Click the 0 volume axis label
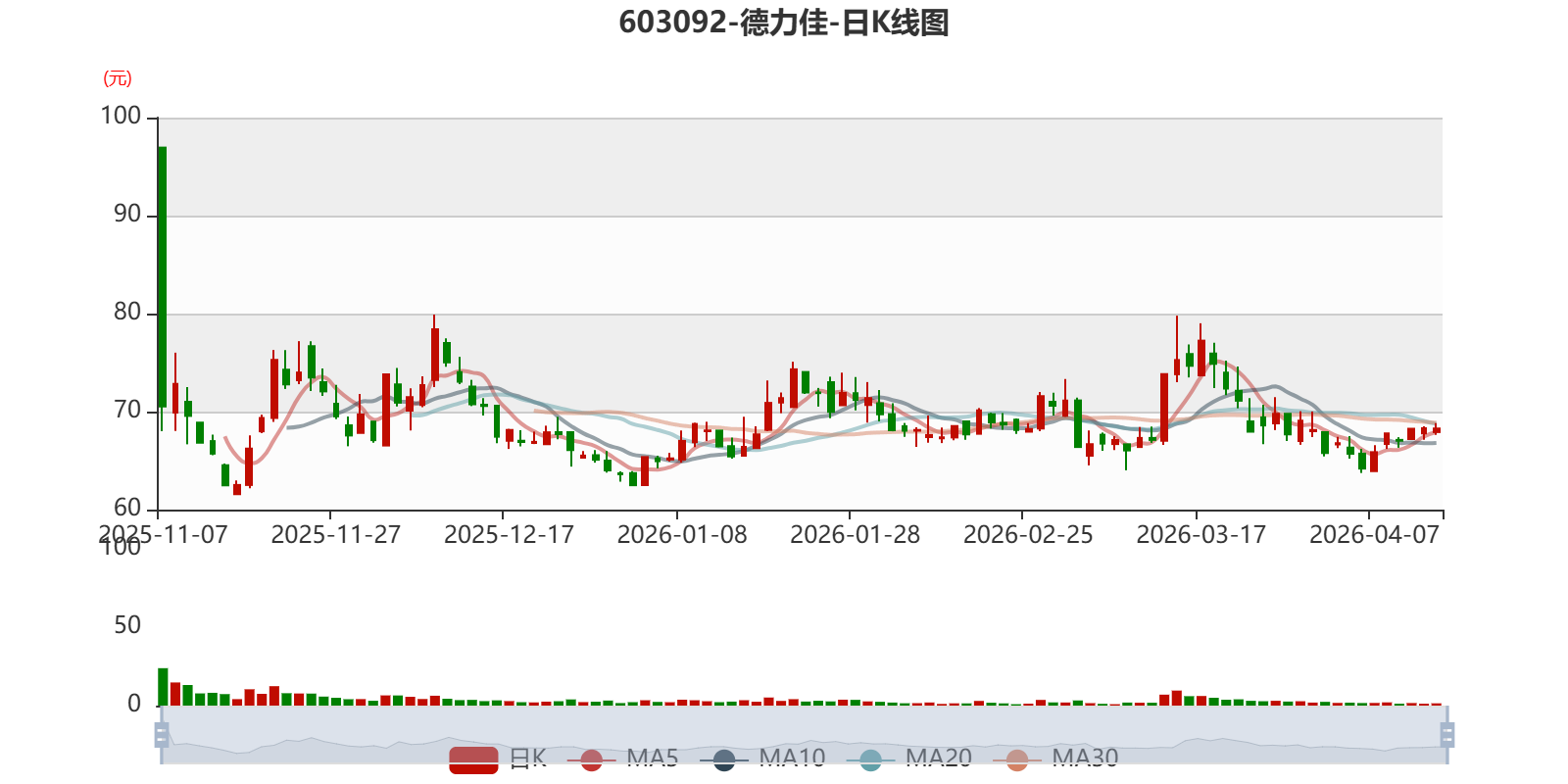Viewport: 1568px width, 784px height. click(134, 704)
